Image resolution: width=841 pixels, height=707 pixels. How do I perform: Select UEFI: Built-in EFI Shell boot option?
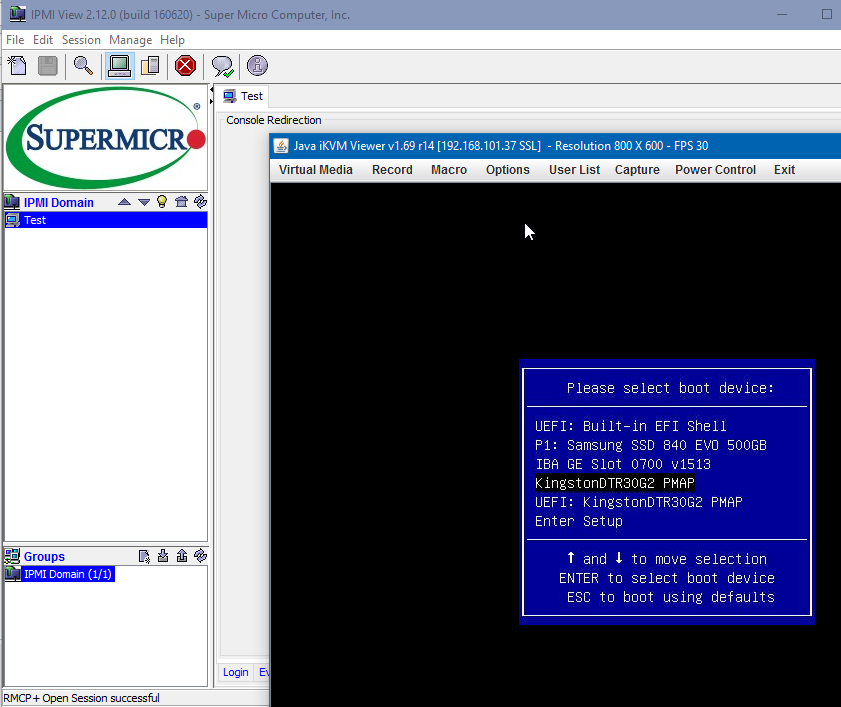pyautogui.click(x=631, y=426)
